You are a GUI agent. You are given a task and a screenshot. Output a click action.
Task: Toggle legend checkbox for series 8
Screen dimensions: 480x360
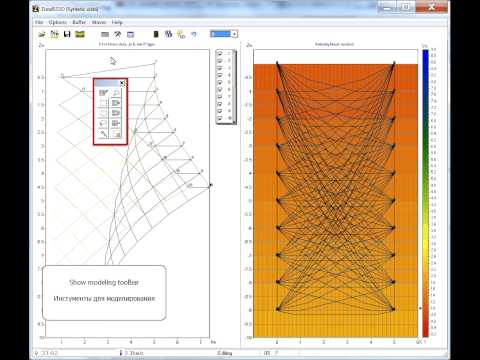220,104
